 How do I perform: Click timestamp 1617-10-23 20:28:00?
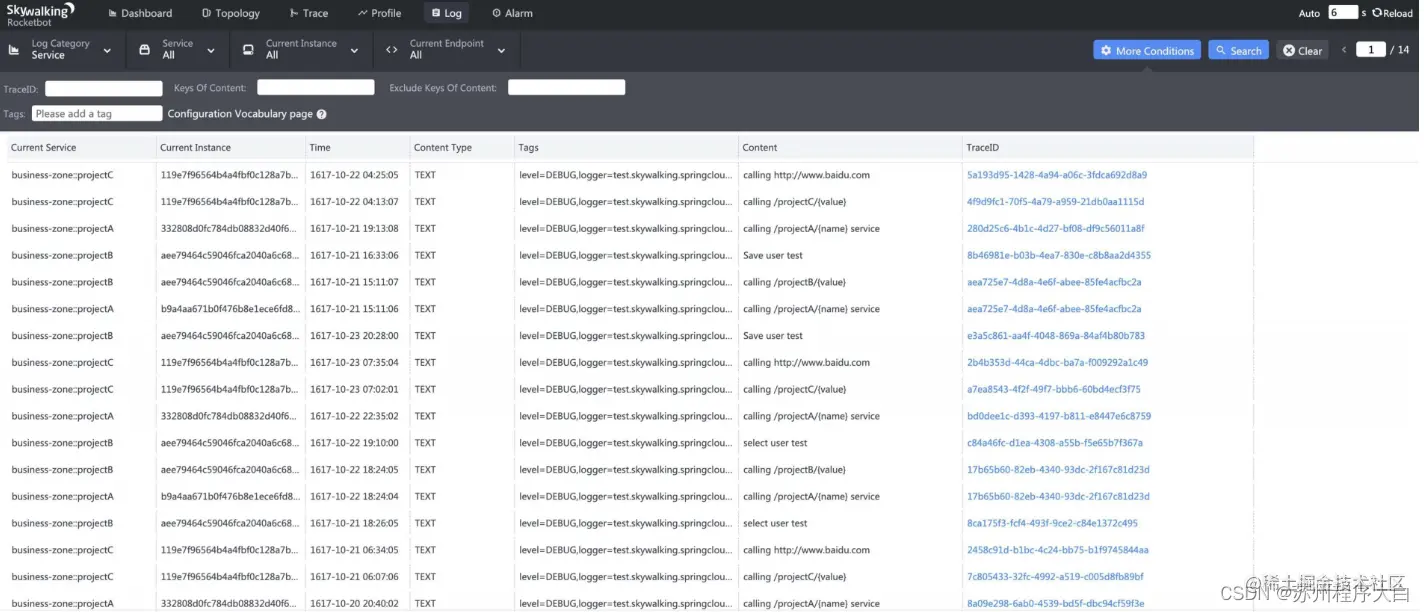coord(354,336)
